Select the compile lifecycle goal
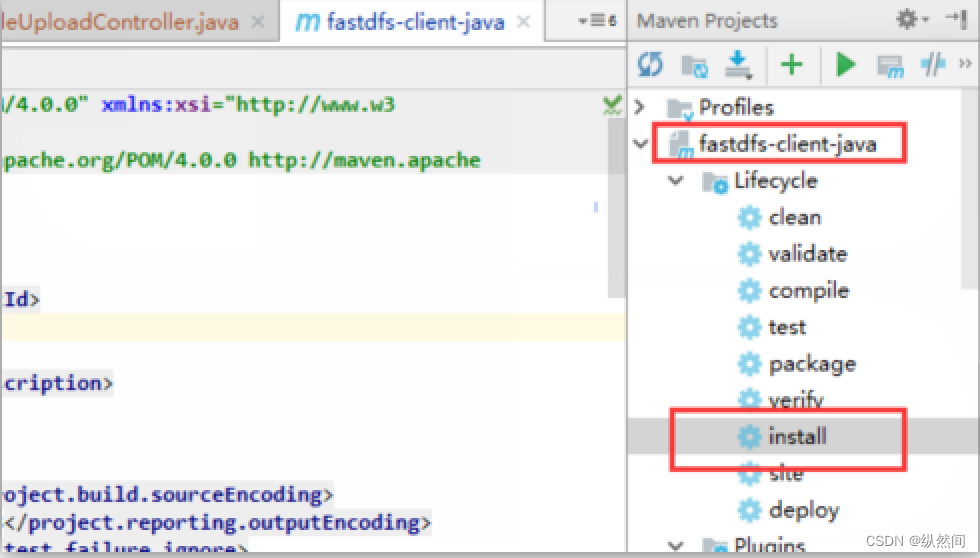 (809, 291)
